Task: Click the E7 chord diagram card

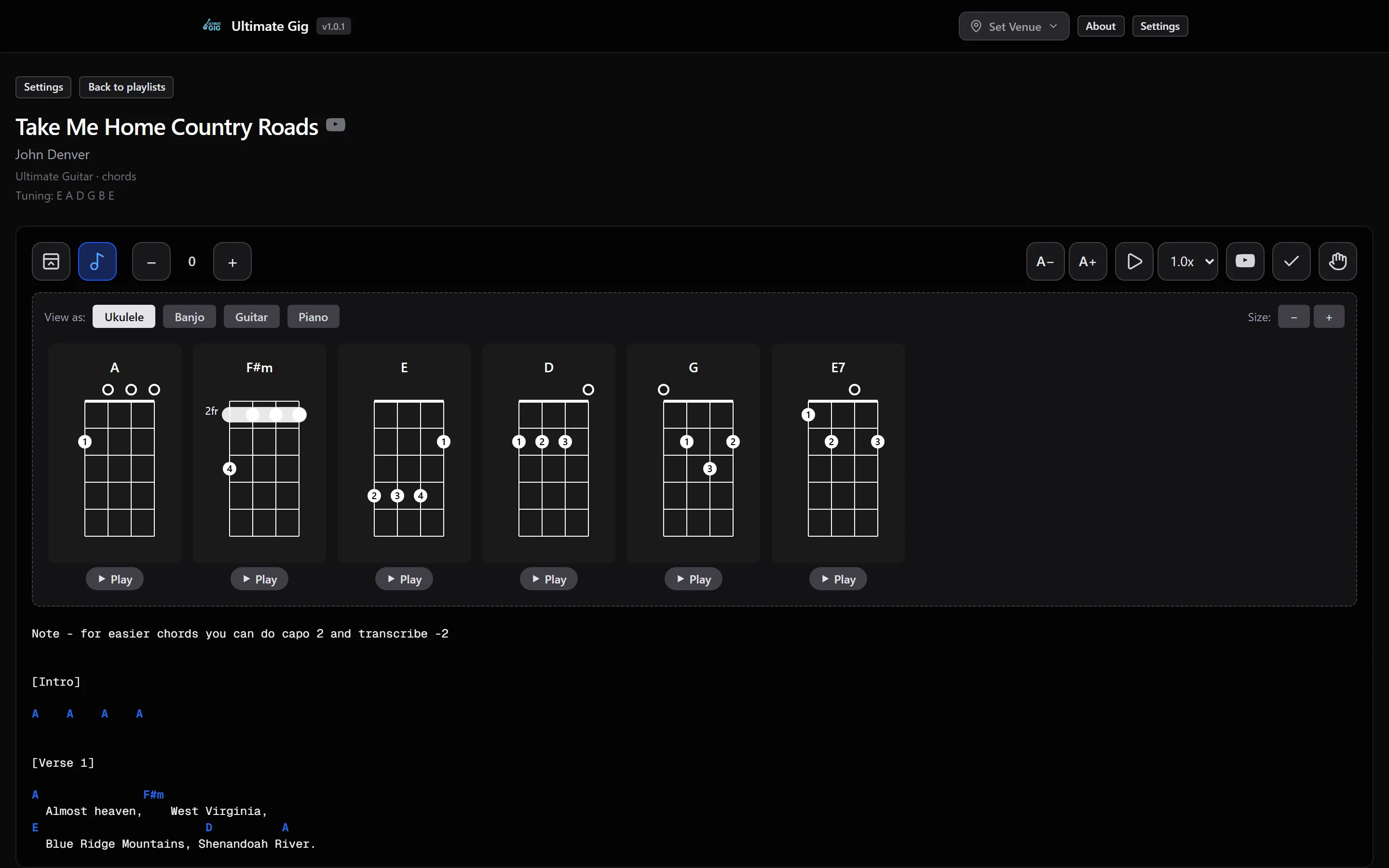Action: (838, 453)
